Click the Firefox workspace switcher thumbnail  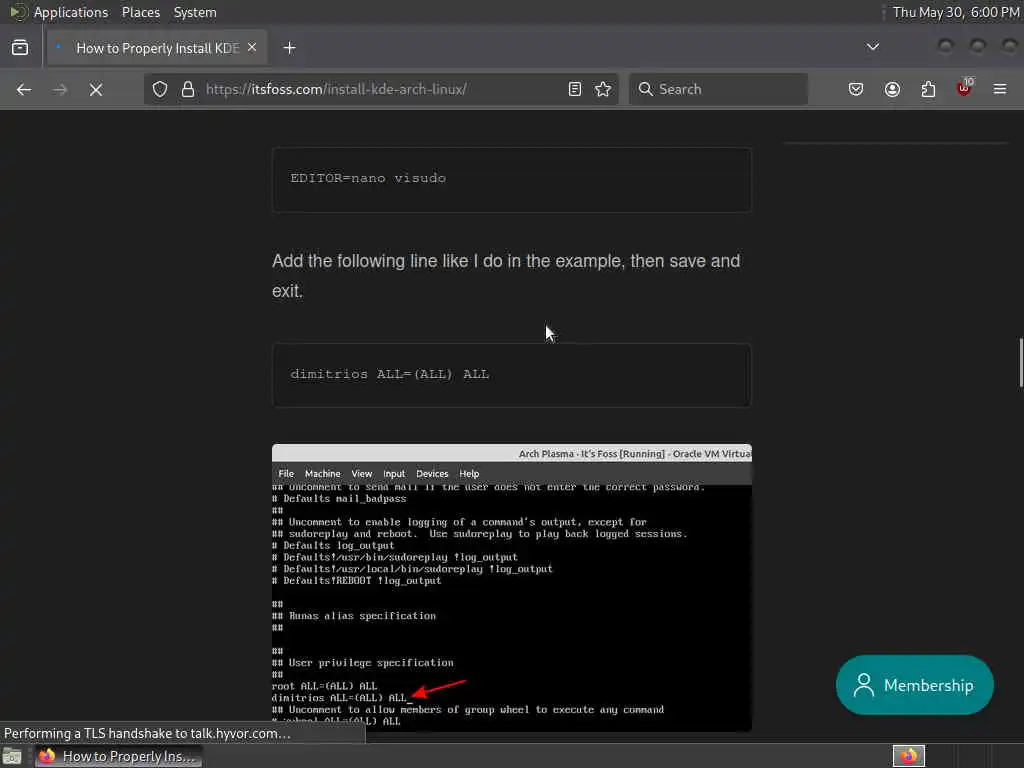tap(908, 756)
